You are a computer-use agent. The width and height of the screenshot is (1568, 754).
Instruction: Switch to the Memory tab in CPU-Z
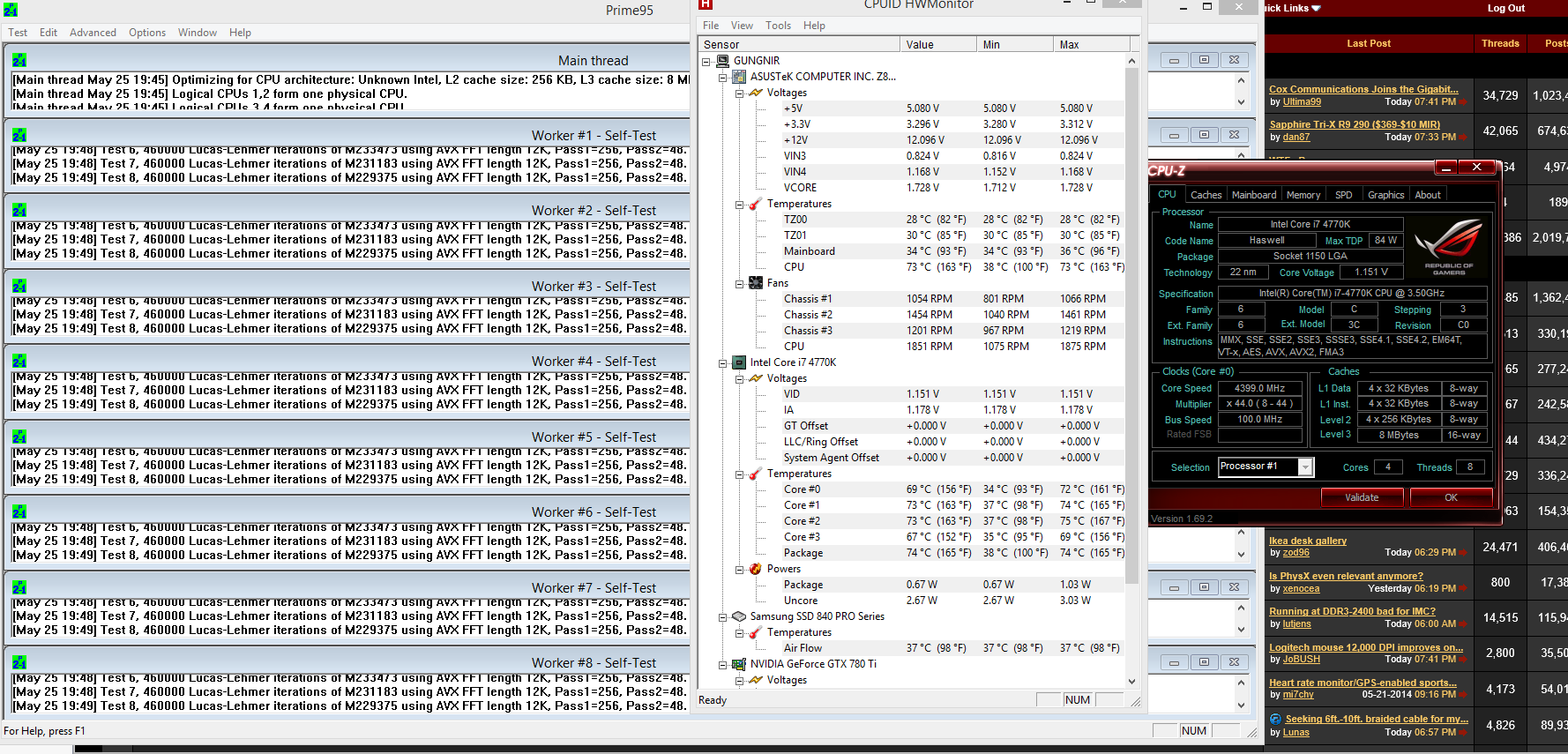(x=1303, y=195)
